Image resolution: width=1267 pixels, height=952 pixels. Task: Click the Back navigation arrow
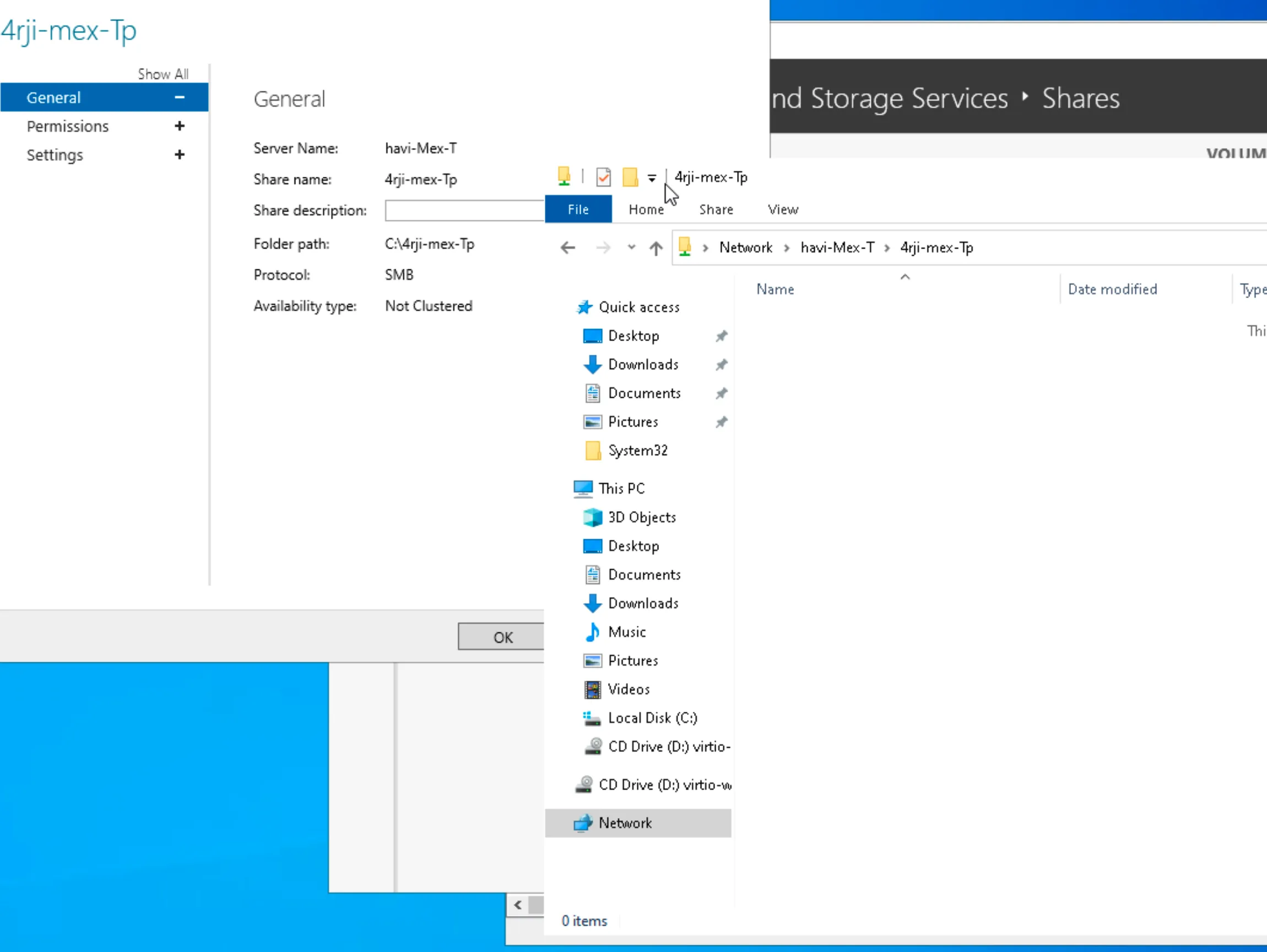567,247
